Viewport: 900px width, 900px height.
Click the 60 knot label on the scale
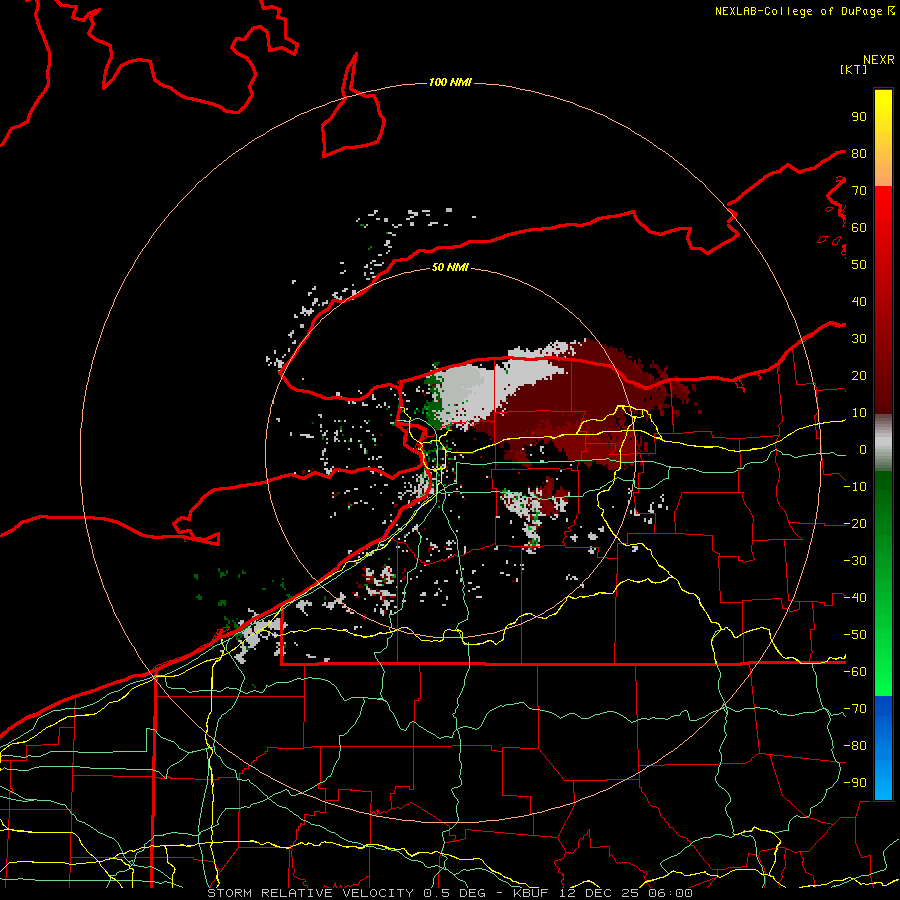coord(859,227)
